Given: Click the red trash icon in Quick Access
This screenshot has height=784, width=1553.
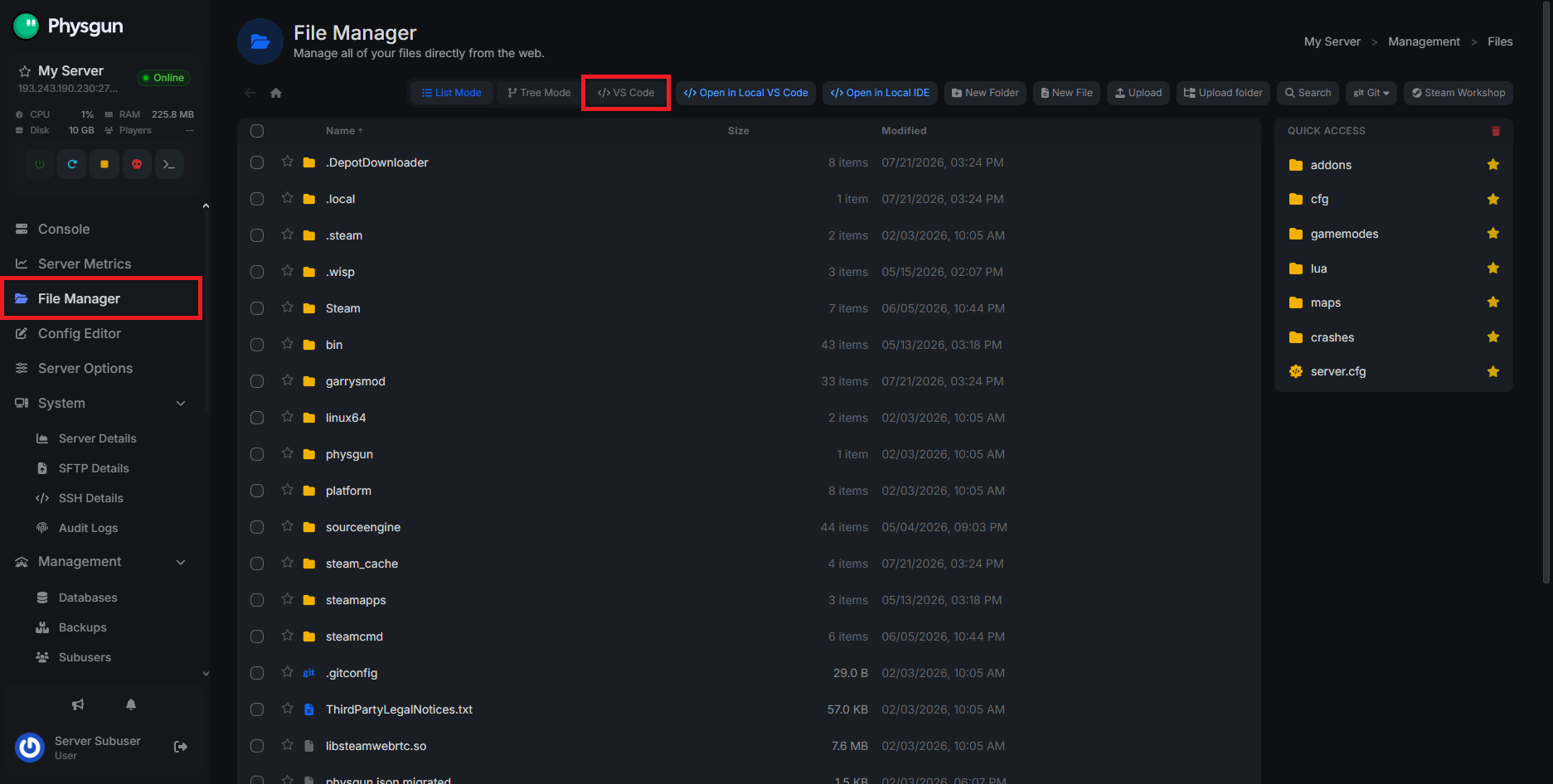Looking at the screenshot, I should click(x=1496, y=131).
